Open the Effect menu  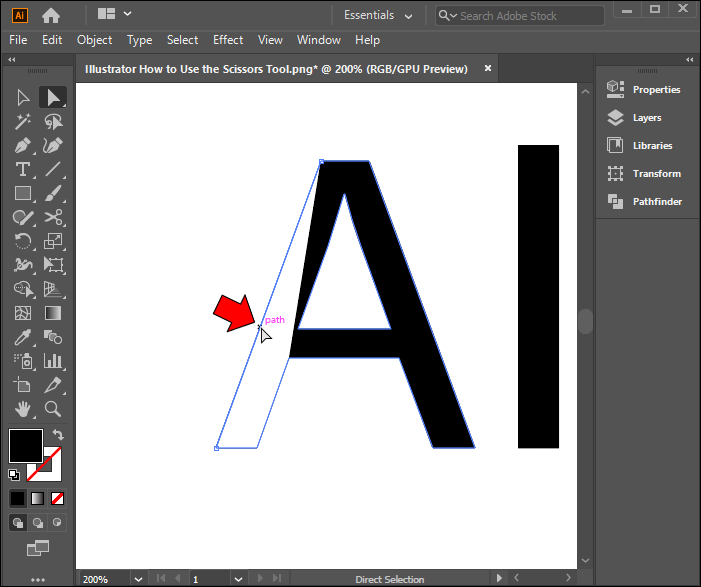227,40
